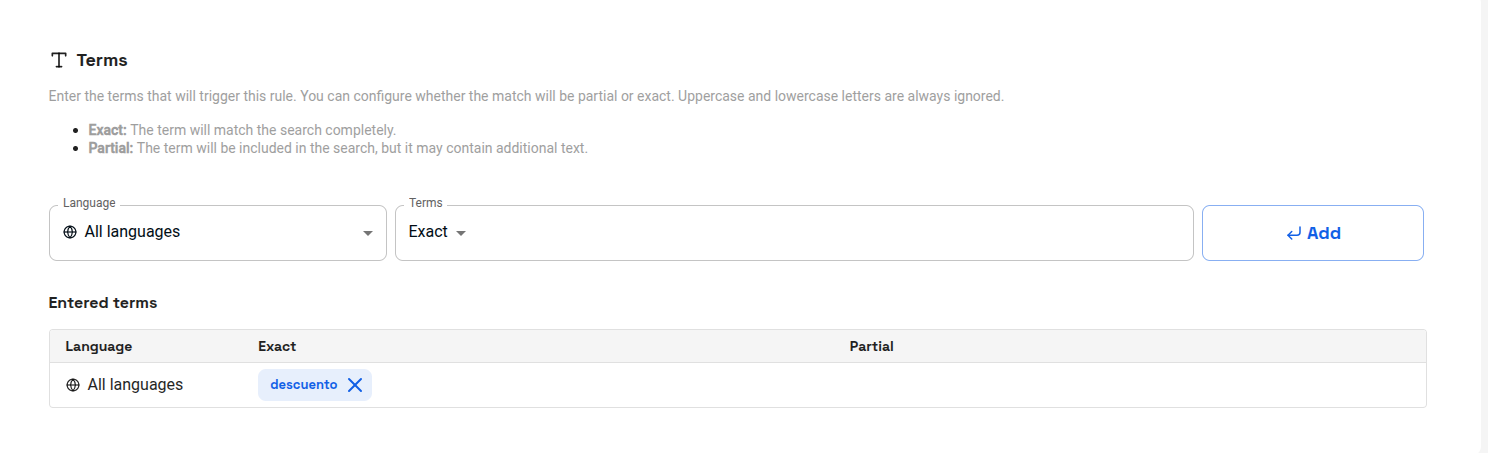Click the Terms section heading text

[102, 60]
